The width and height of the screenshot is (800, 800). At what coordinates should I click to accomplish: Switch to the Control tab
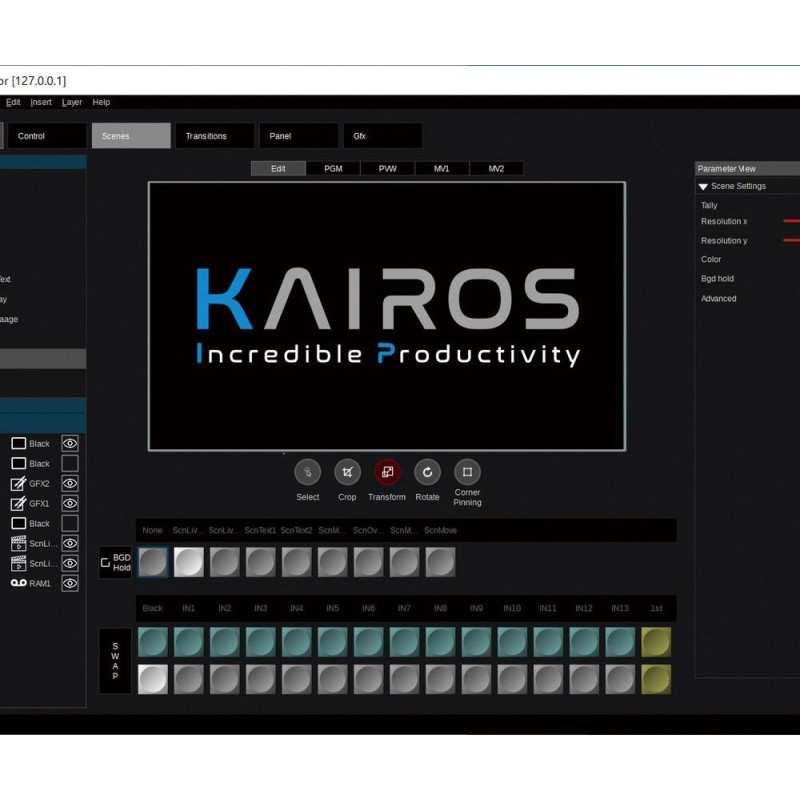click(x=47, y=136)
